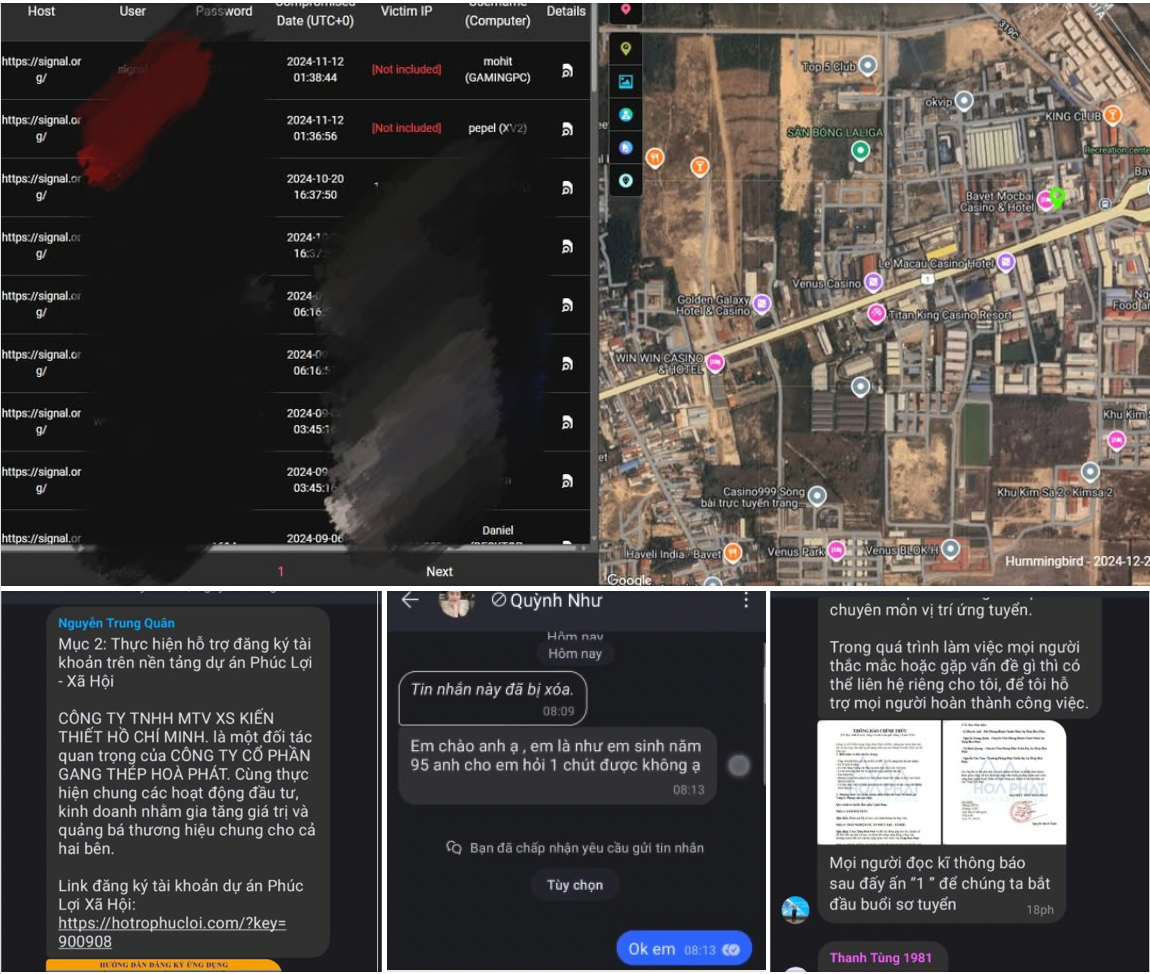Click the people icon in map toolbar
1150x974 pixels.
tap(626, 115)
